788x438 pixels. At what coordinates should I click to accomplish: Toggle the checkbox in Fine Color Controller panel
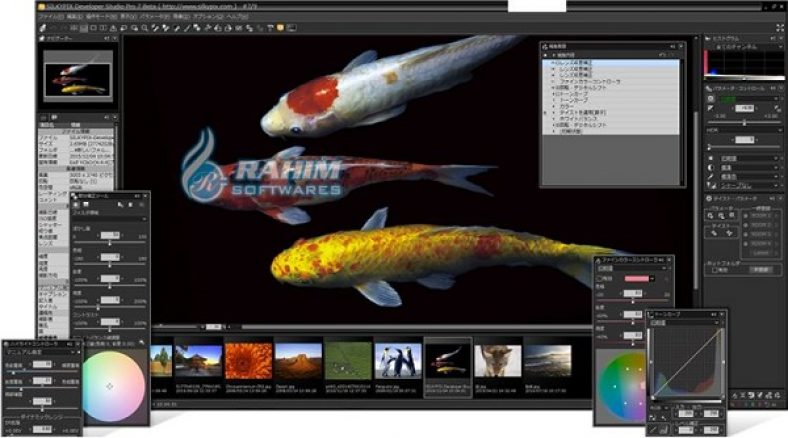[x=600, y=278]
